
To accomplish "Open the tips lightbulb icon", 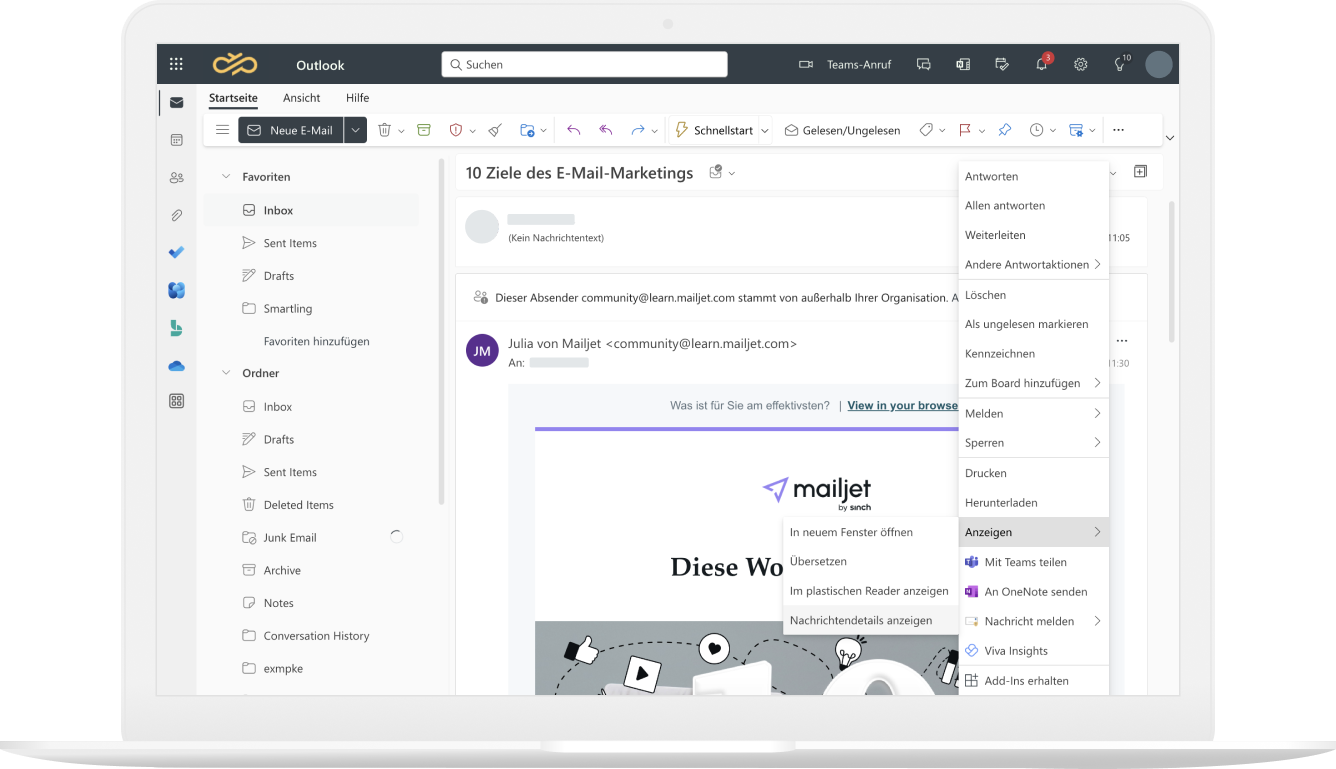I will pyautogui.click(x=1120, y=64).
